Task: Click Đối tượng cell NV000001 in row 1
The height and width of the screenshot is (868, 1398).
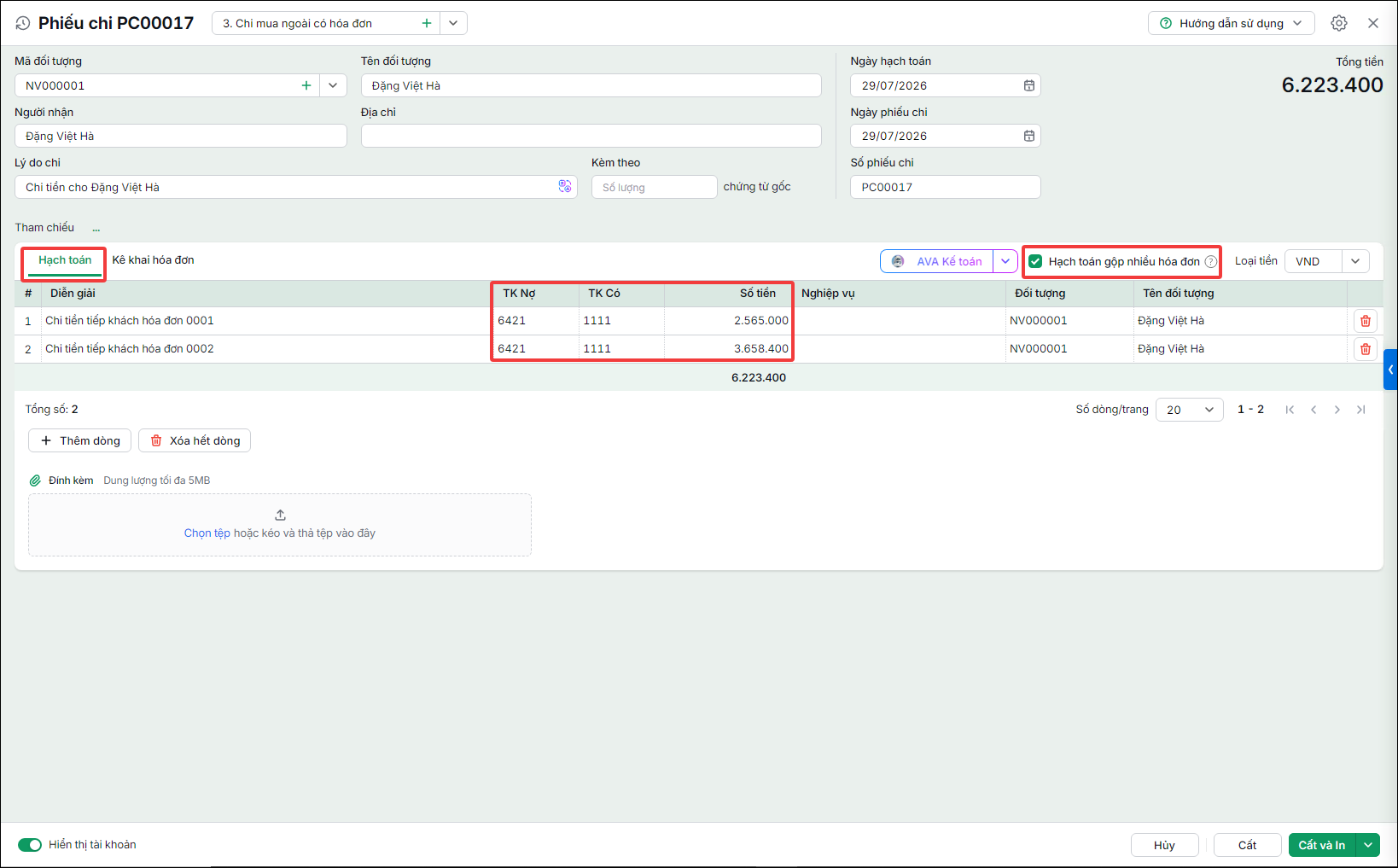Action: click(1069, 321)
